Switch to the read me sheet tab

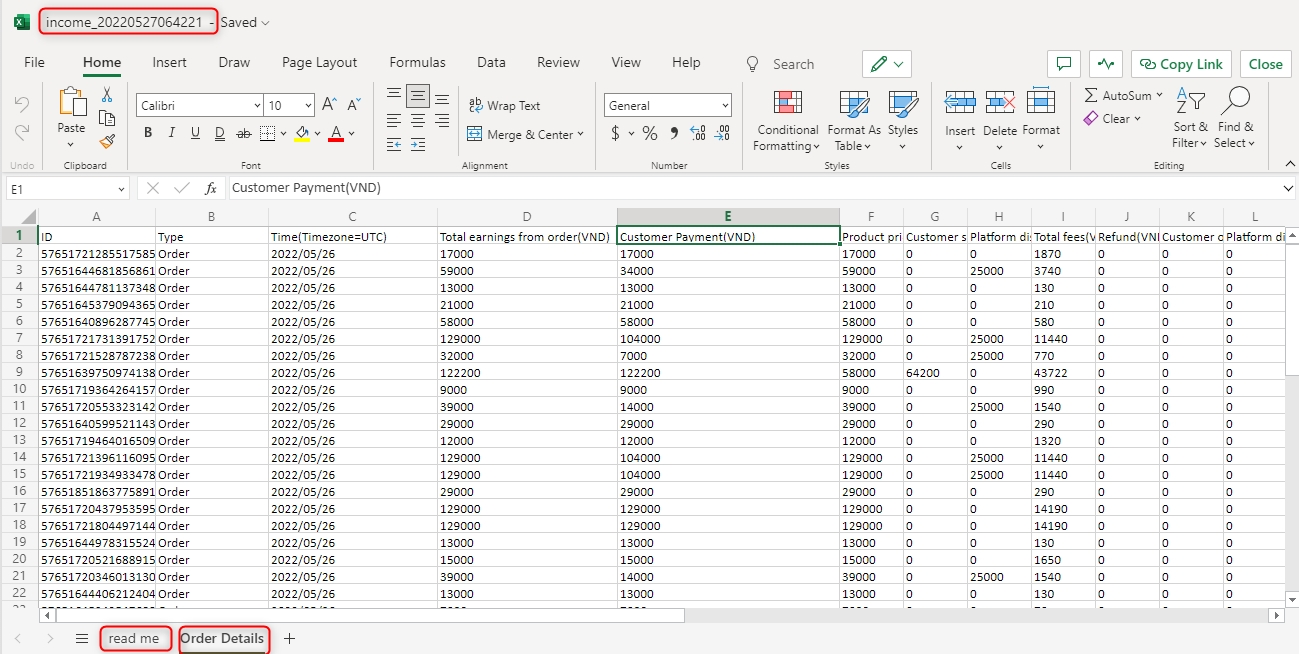click(x=134, y=639)
